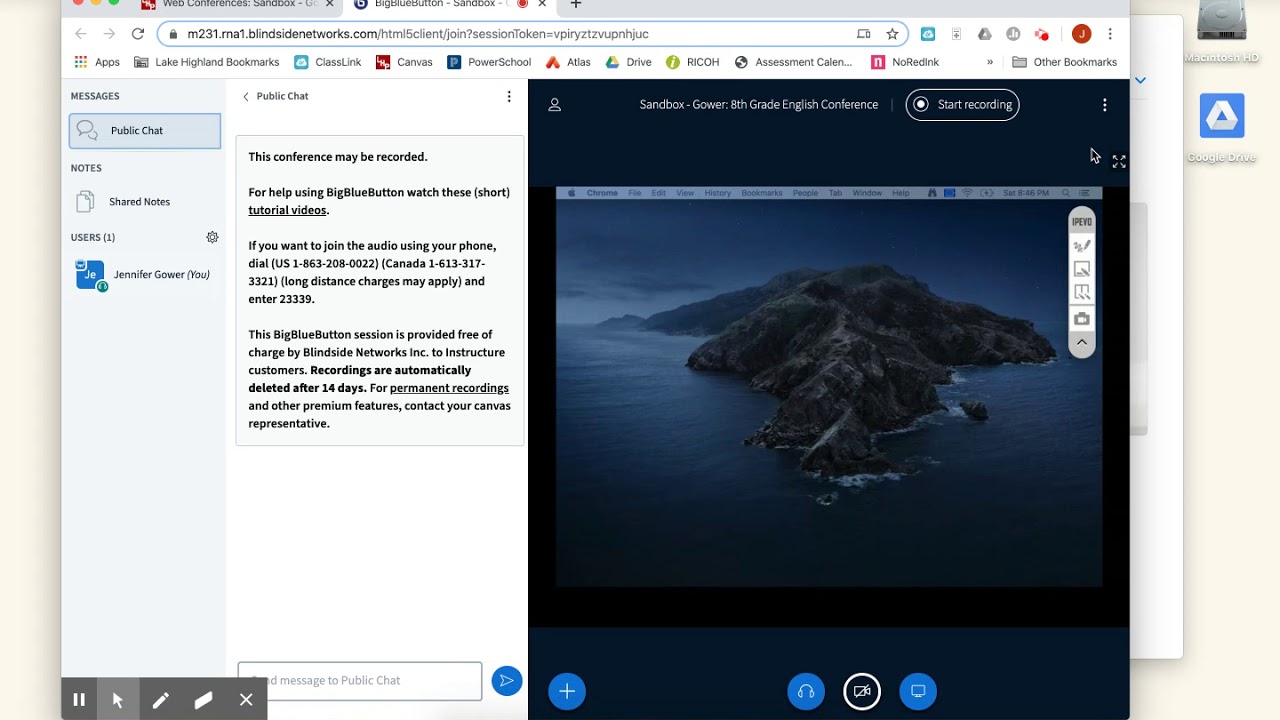Start recording the conference
Image resolution: width=1280 pixels, height=720 pixels.
point(962,105)
